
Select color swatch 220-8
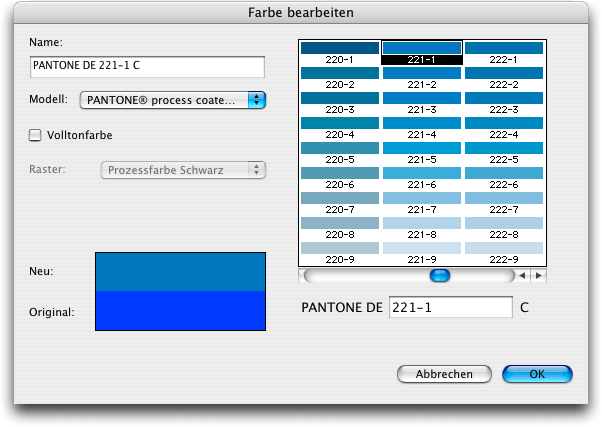(340, 223)
